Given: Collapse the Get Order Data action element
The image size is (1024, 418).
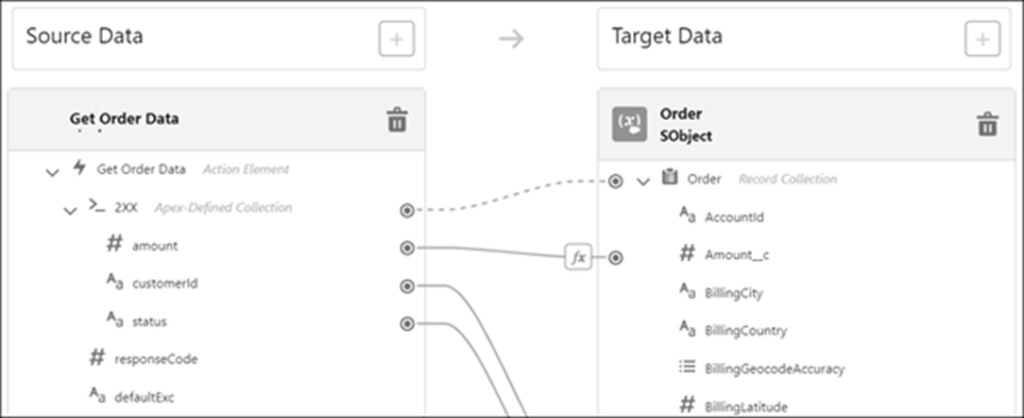Looking at the screenshot, I should click(52, 171).
